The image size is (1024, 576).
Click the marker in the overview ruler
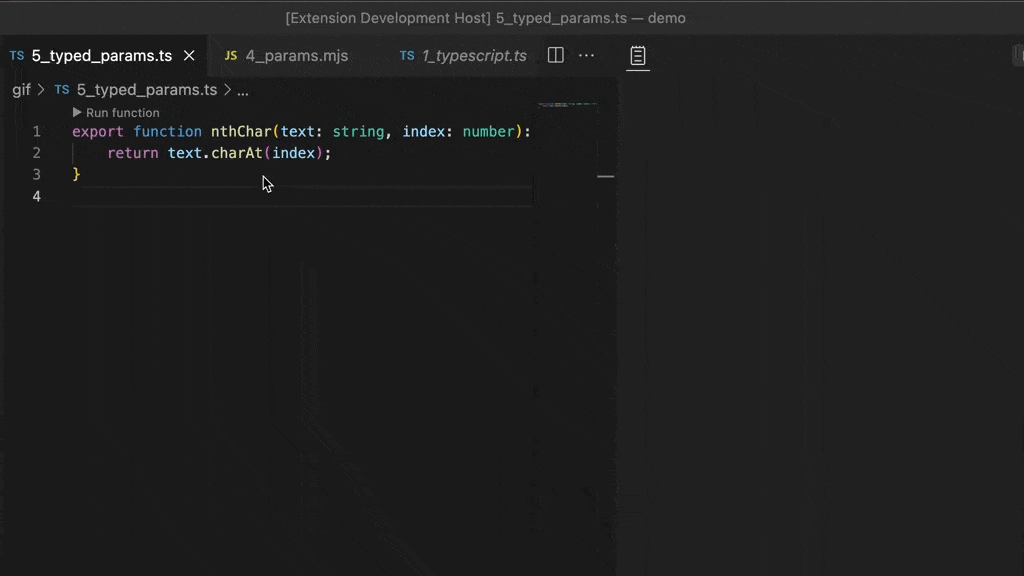tap(606, 175)
